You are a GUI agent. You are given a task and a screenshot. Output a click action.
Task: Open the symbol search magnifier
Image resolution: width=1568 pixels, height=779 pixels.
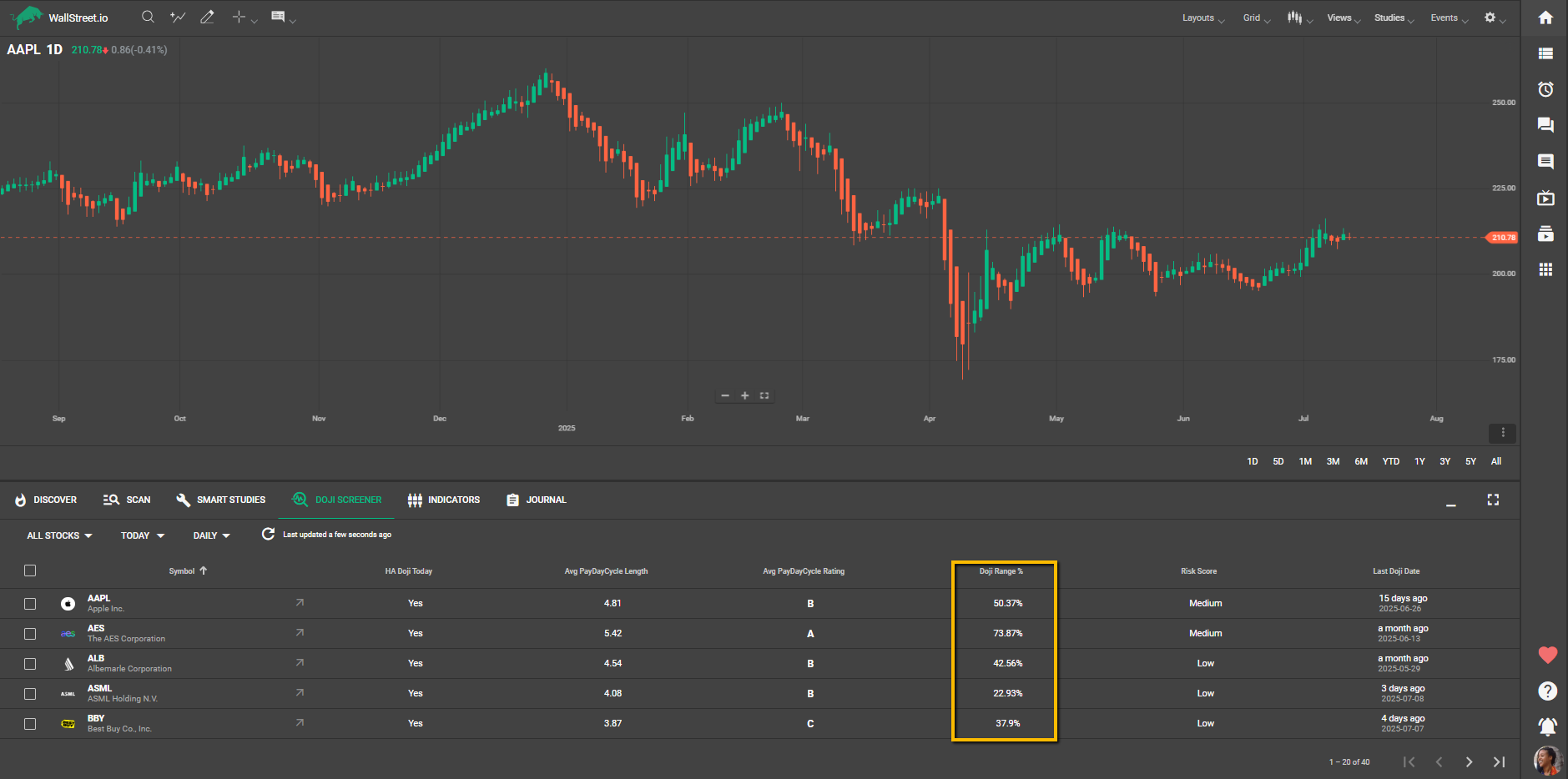tap(148, 17)
